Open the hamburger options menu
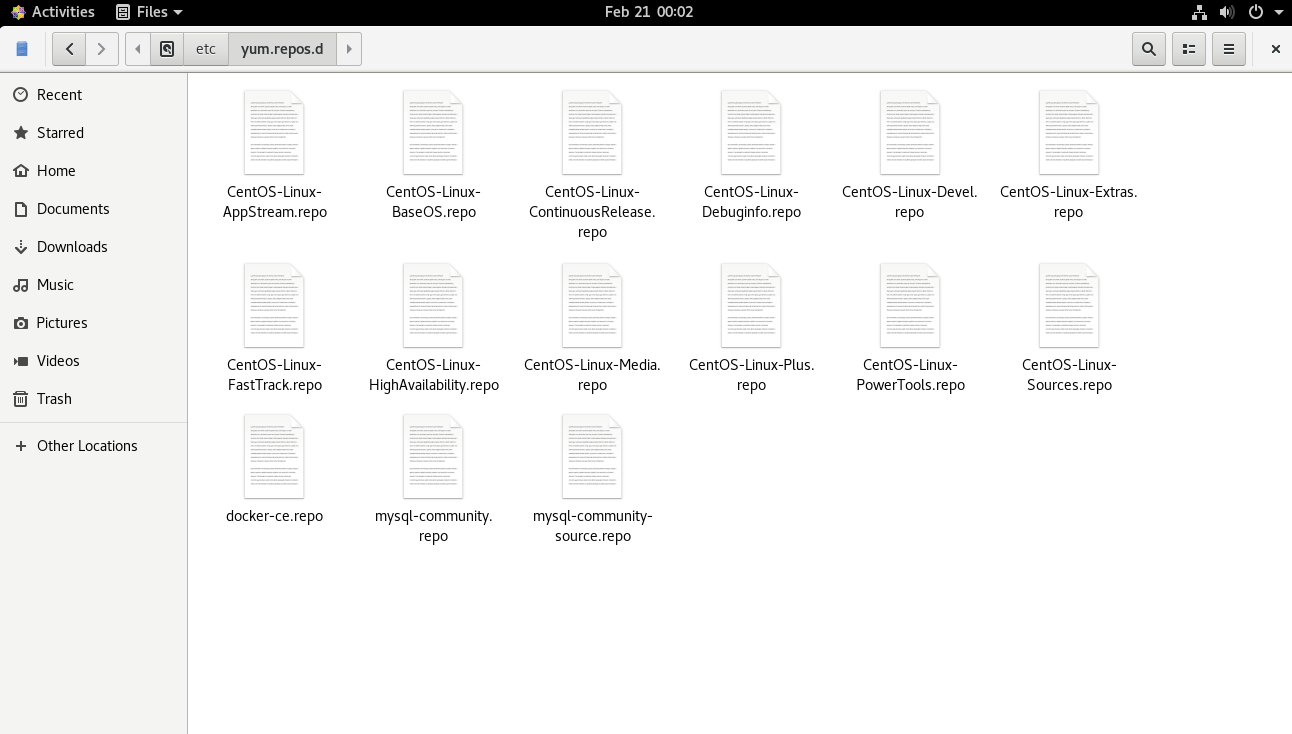1292x734 pixels. pos(1229,49)
